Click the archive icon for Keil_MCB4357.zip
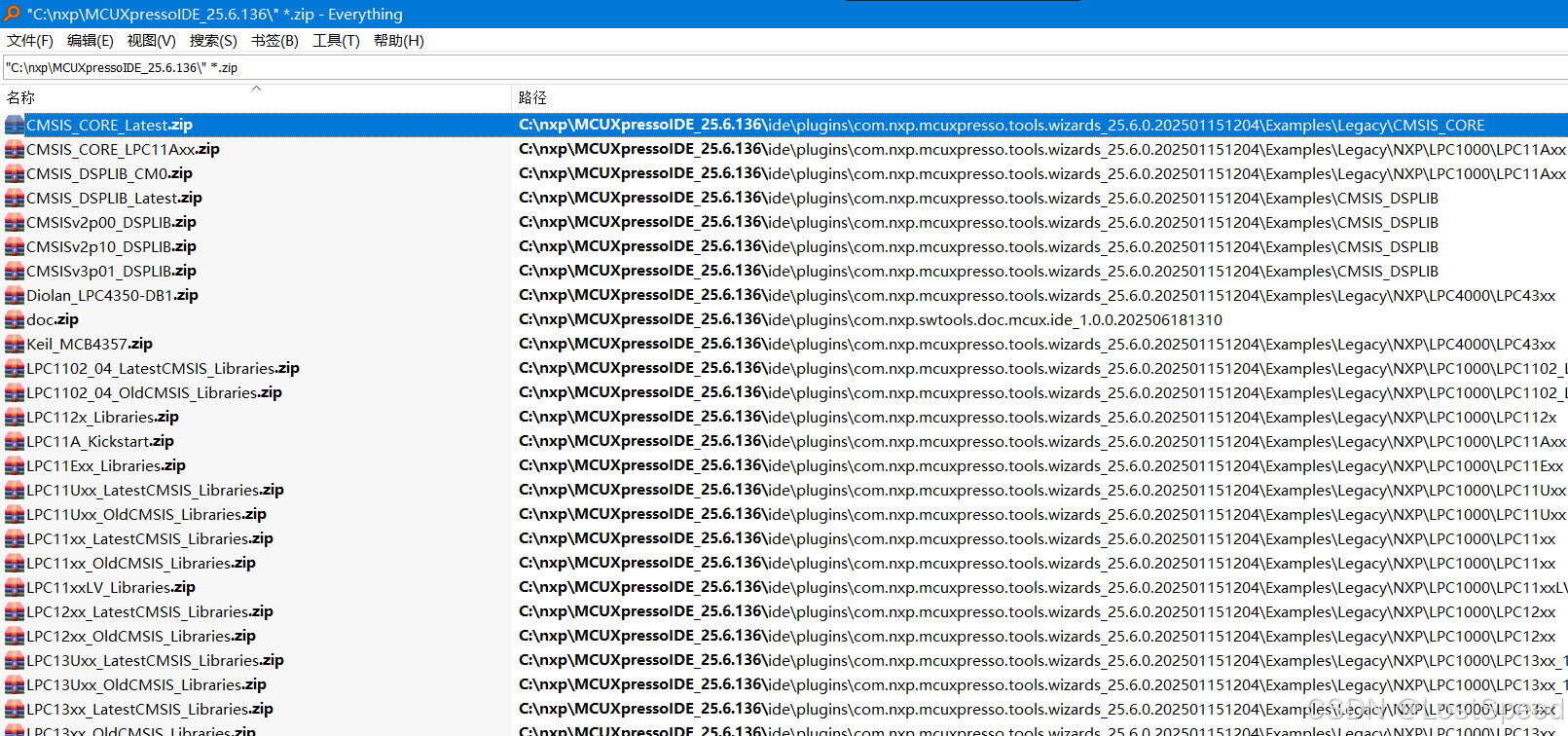The image size is (1568, 736). point(15,345)
